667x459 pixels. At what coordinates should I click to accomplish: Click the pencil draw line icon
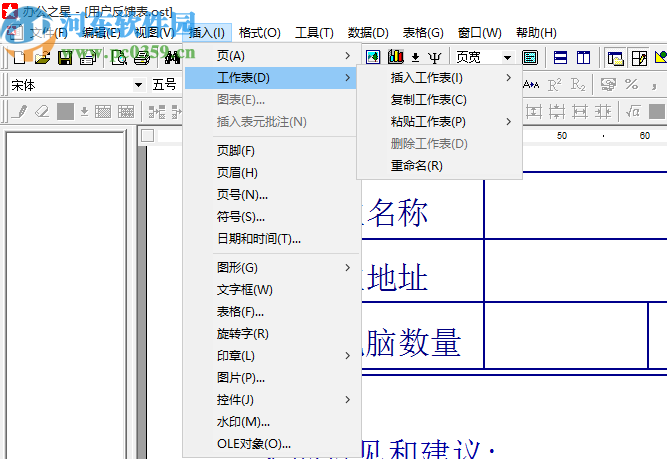tap(20, 112)
